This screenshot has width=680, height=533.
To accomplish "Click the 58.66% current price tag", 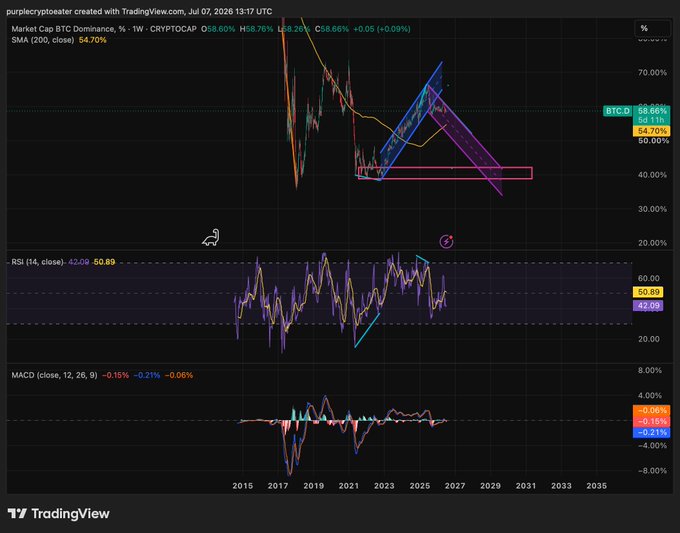I will pyautogui.click(x=652, y=111).
